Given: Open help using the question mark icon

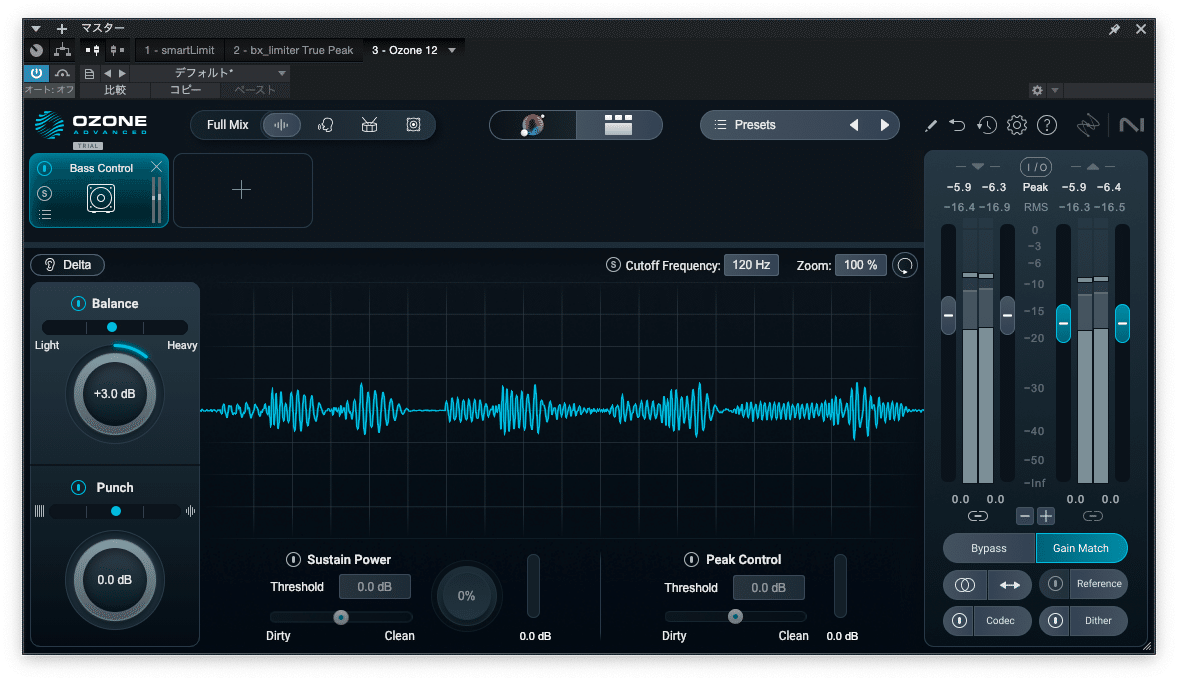Looking at the screenshot, I should [x=1045, y=125].
